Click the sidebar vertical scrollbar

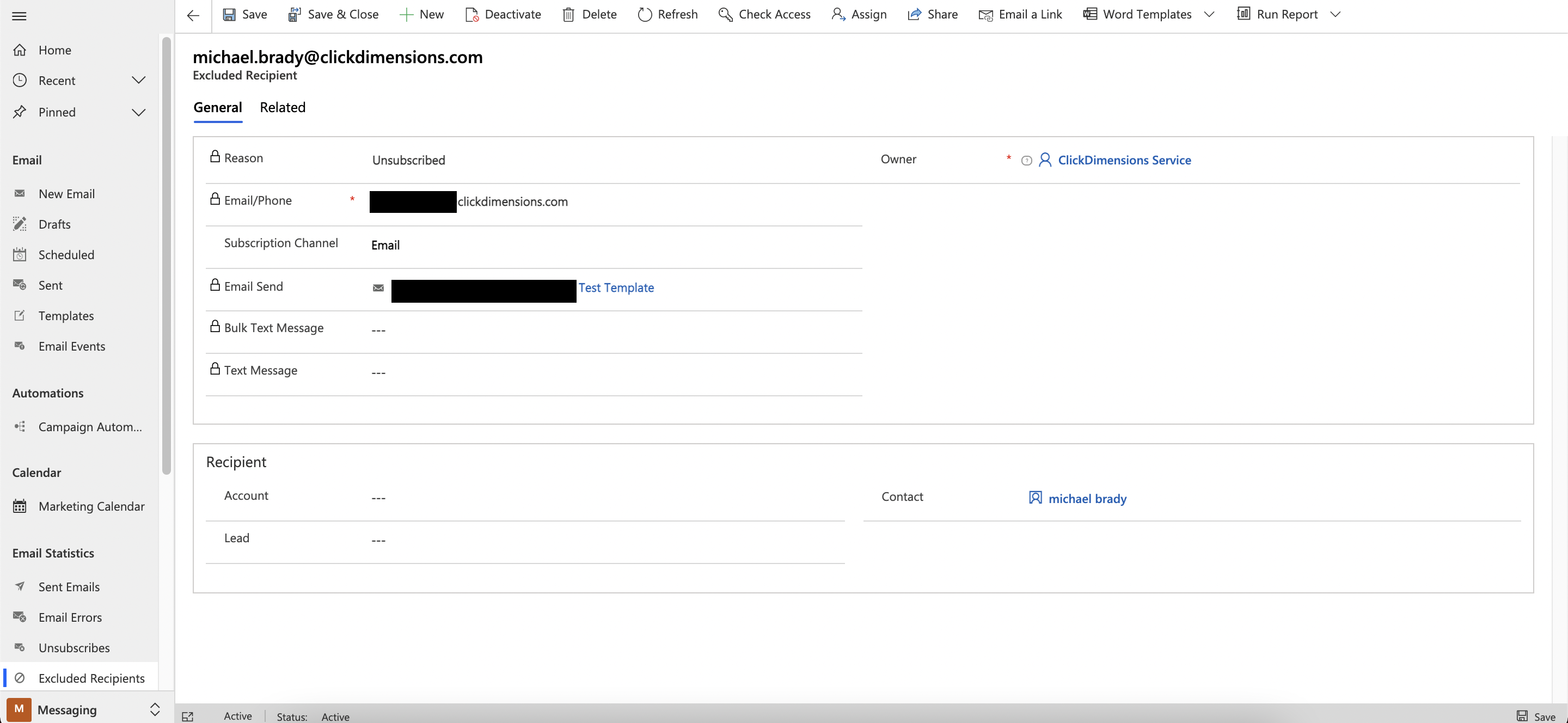pos(166,255)
